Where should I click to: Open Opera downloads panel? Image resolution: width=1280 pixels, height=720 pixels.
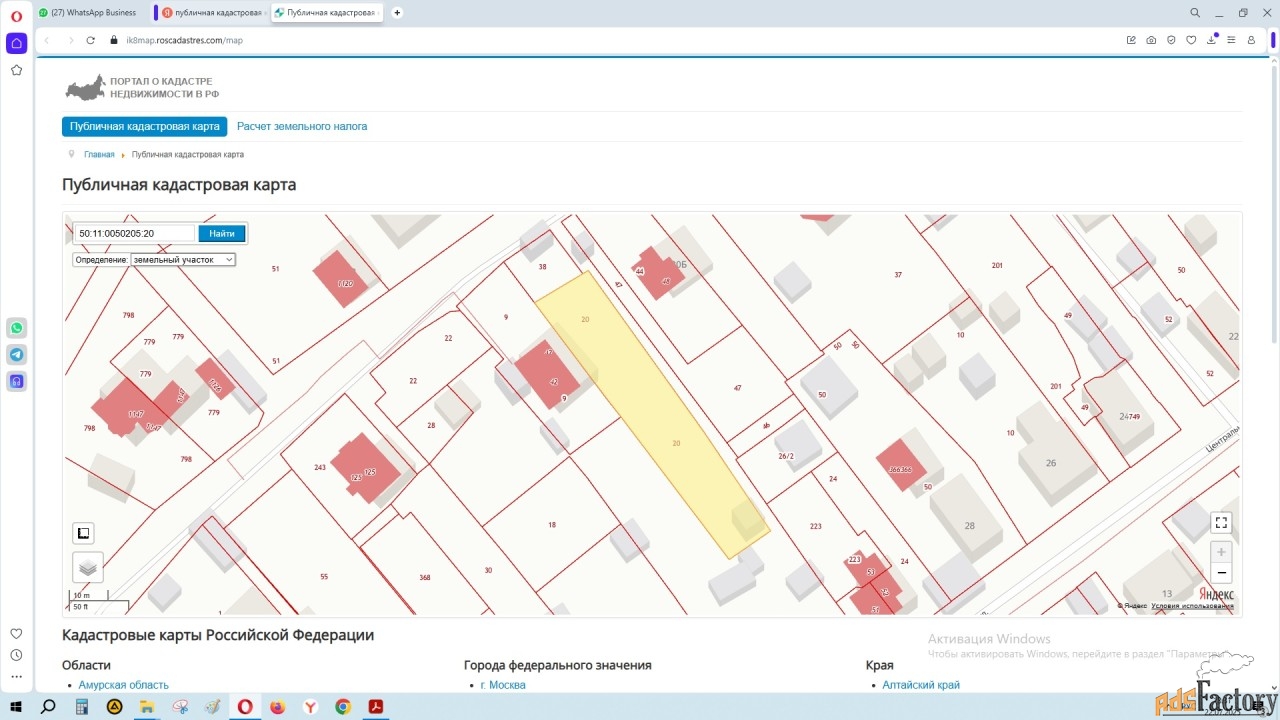click(x=1211, y=40)
